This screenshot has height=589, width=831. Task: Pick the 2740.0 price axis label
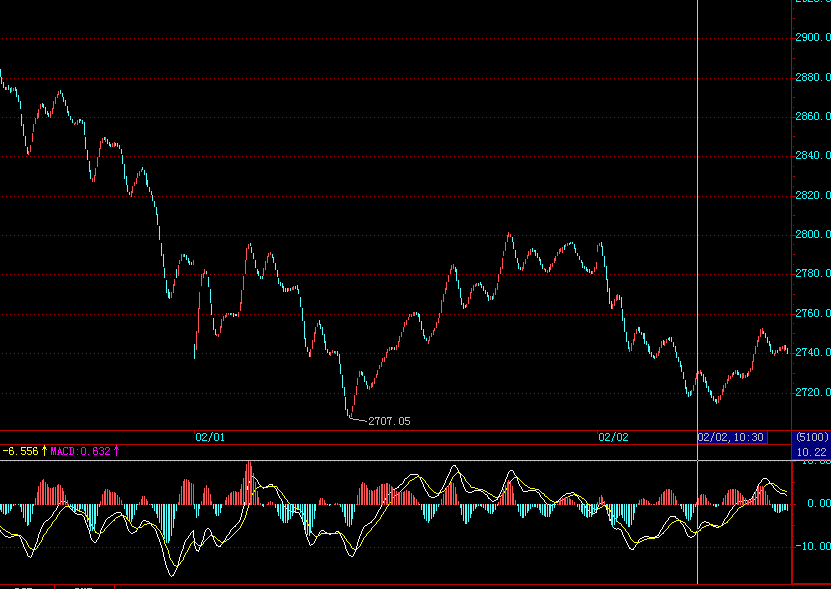[x=812, y=353]
